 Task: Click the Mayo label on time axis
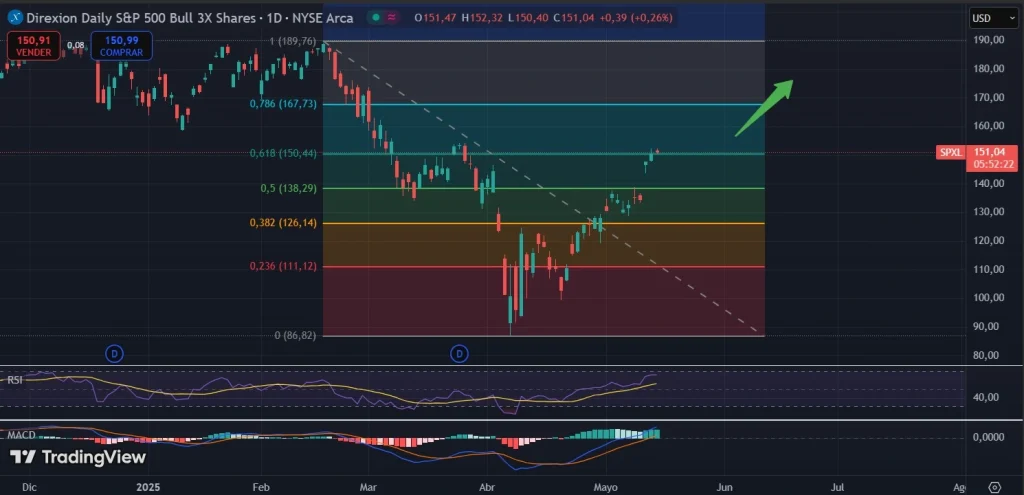[605, 487]
